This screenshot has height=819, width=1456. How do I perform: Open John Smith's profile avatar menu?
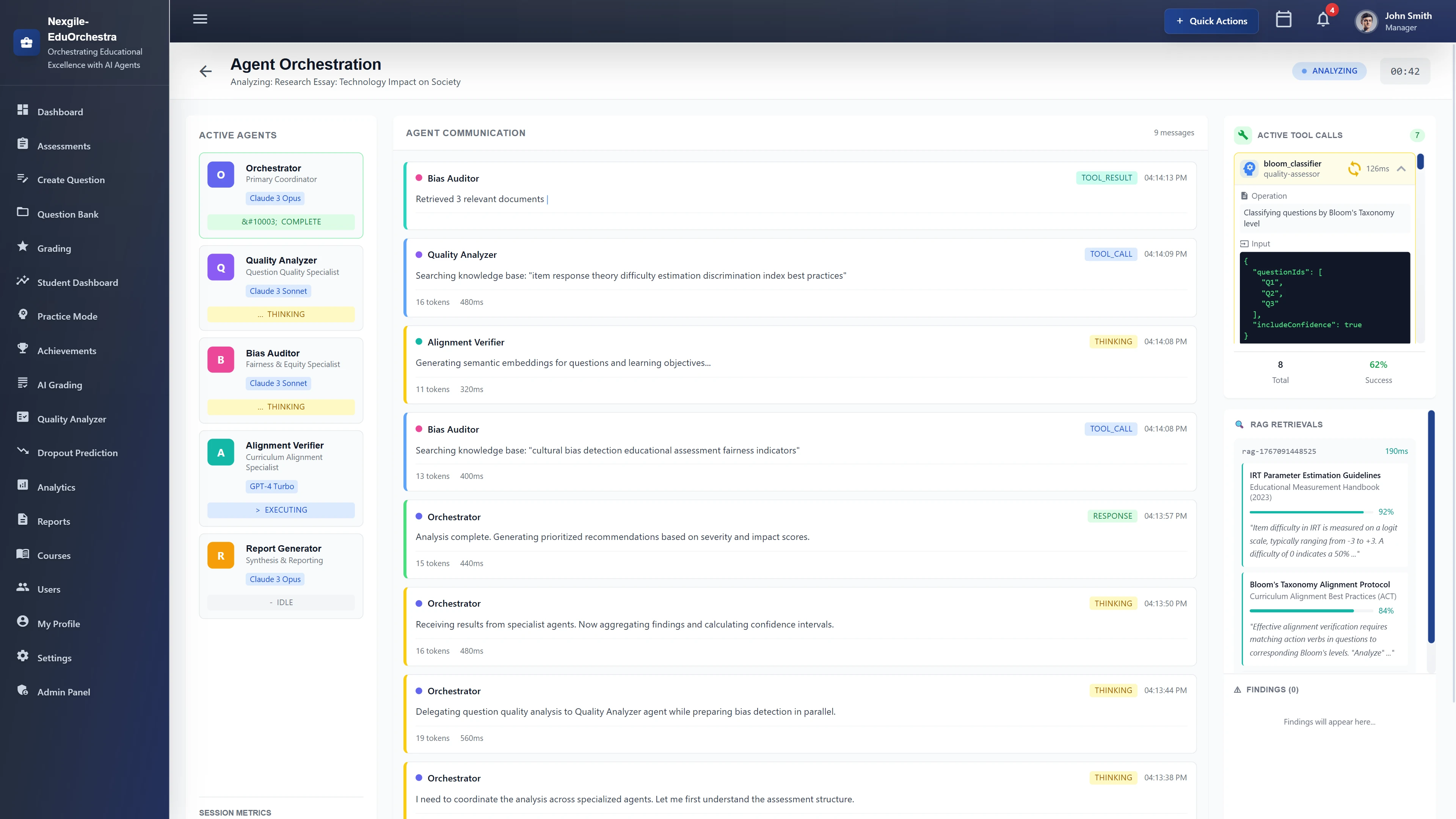pyautogui.click(x=1366, y=20)
